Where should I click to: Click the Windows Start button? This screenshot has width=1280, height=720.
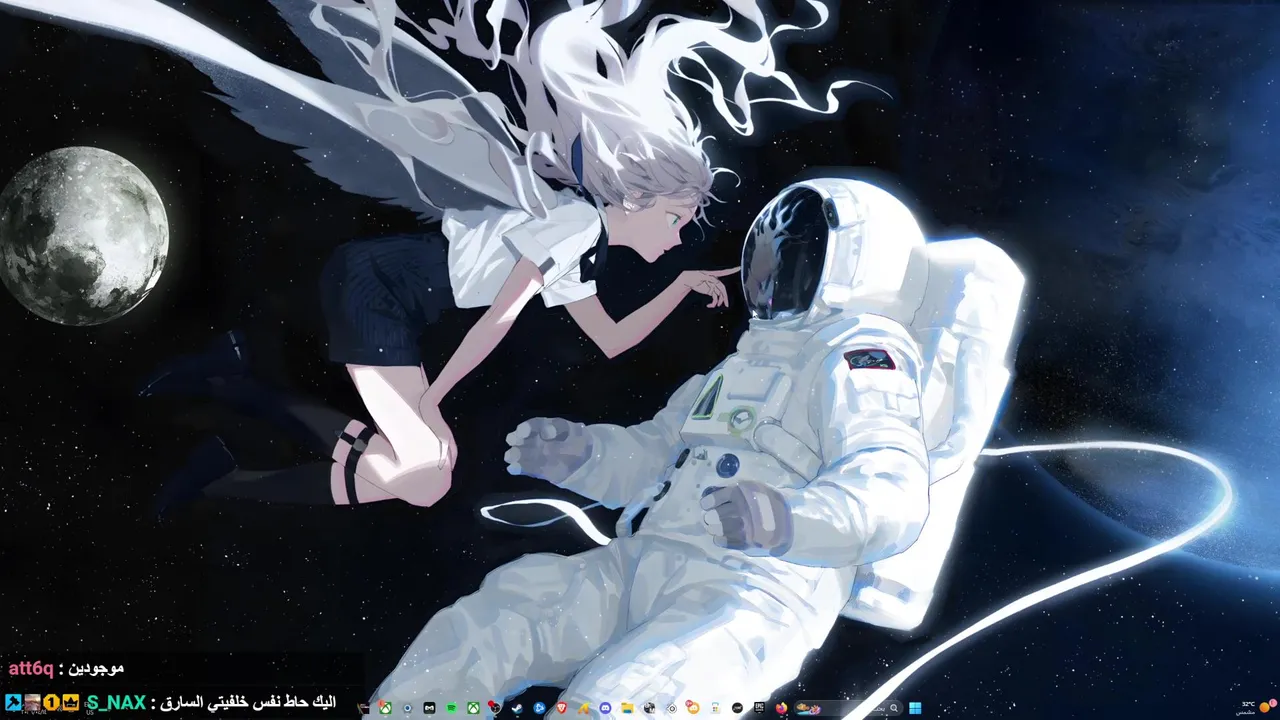tap(915, 708)
